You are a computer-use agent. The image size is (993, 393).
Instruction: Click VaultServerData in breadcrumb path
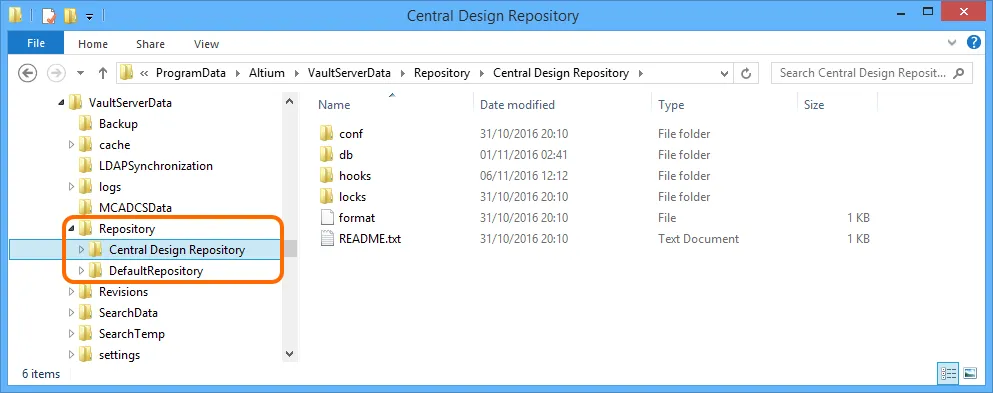coord(349,73)
